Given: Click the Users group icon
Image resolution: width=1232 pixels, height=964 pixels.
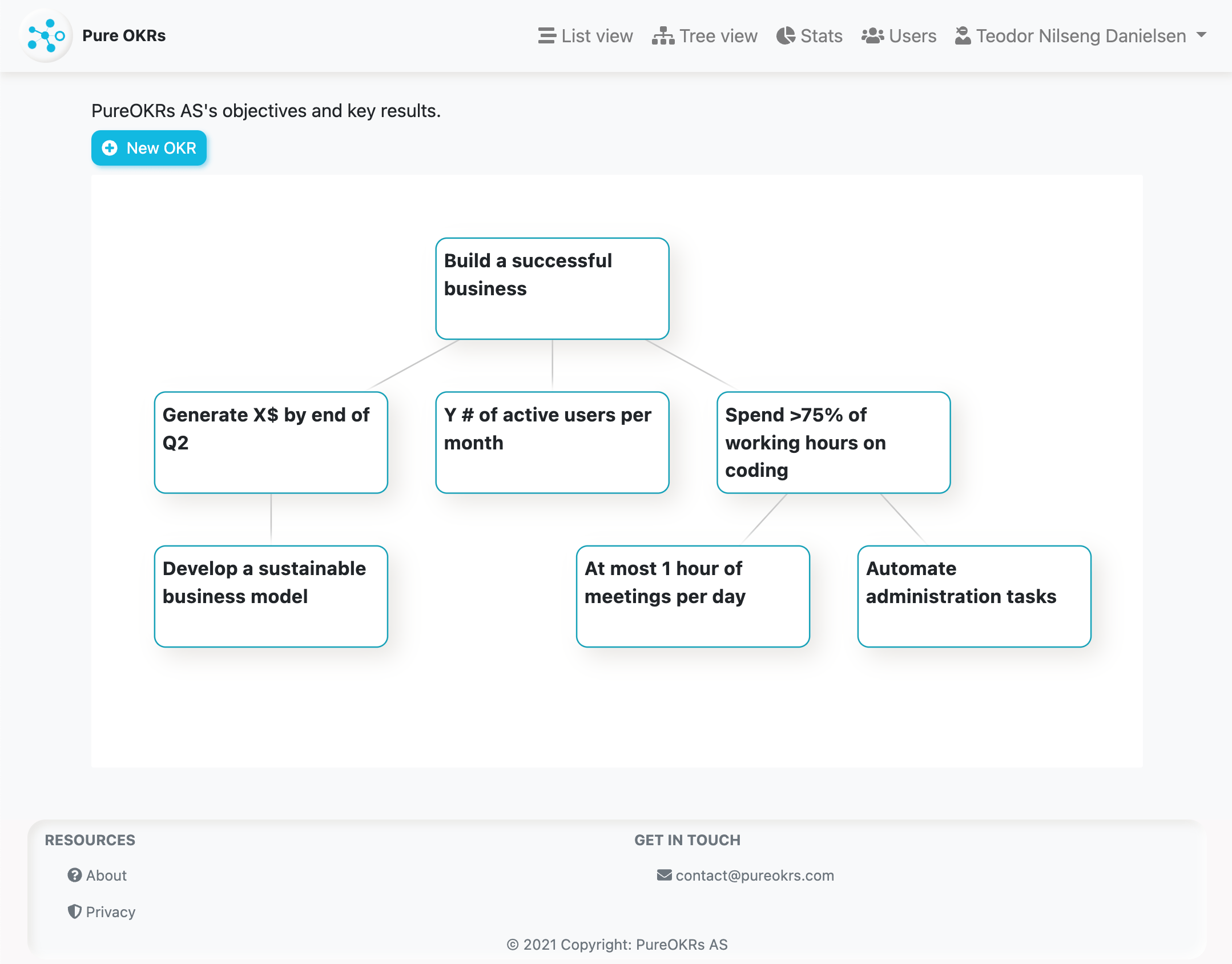Looking at the screenshot, I should click(x=872, y=35).
